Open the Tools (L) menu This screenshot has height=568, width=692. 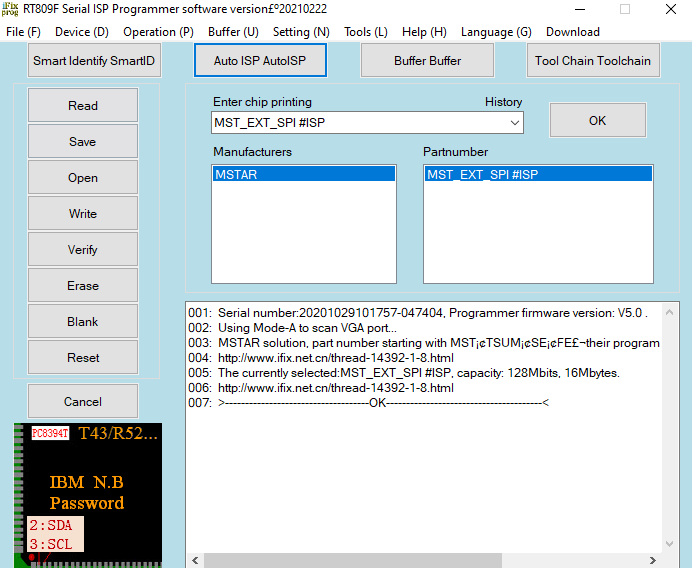pos(365,32)
